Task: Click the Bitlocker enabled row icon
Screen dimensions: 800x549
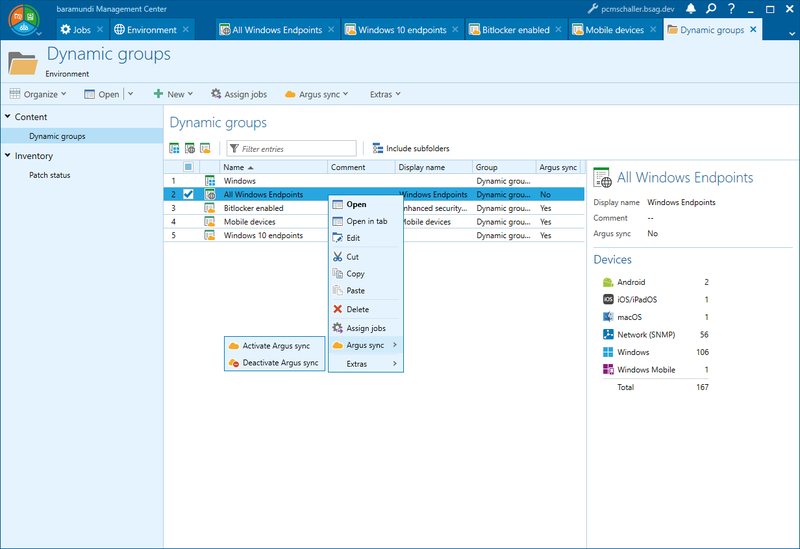Action: [210, 208]
